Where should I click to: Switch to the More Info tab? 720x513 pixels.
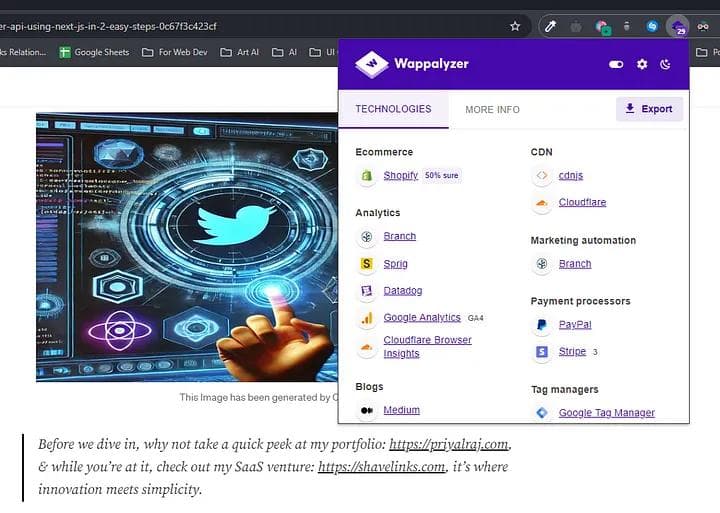[492, 110]
